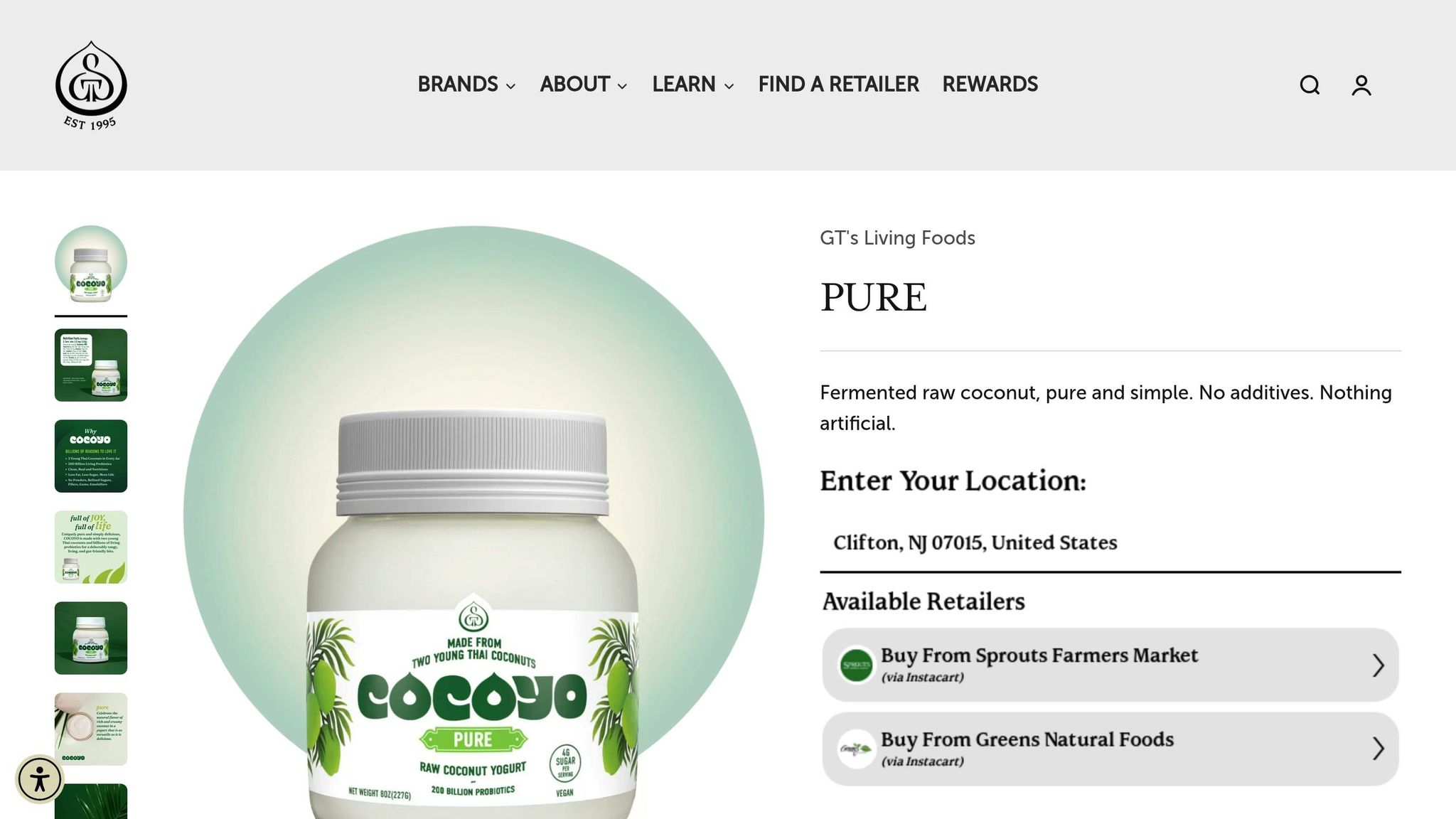This screenshot has width=1456, height=819.
Task: Open the account profile icon
Action: click(1361, 85)
